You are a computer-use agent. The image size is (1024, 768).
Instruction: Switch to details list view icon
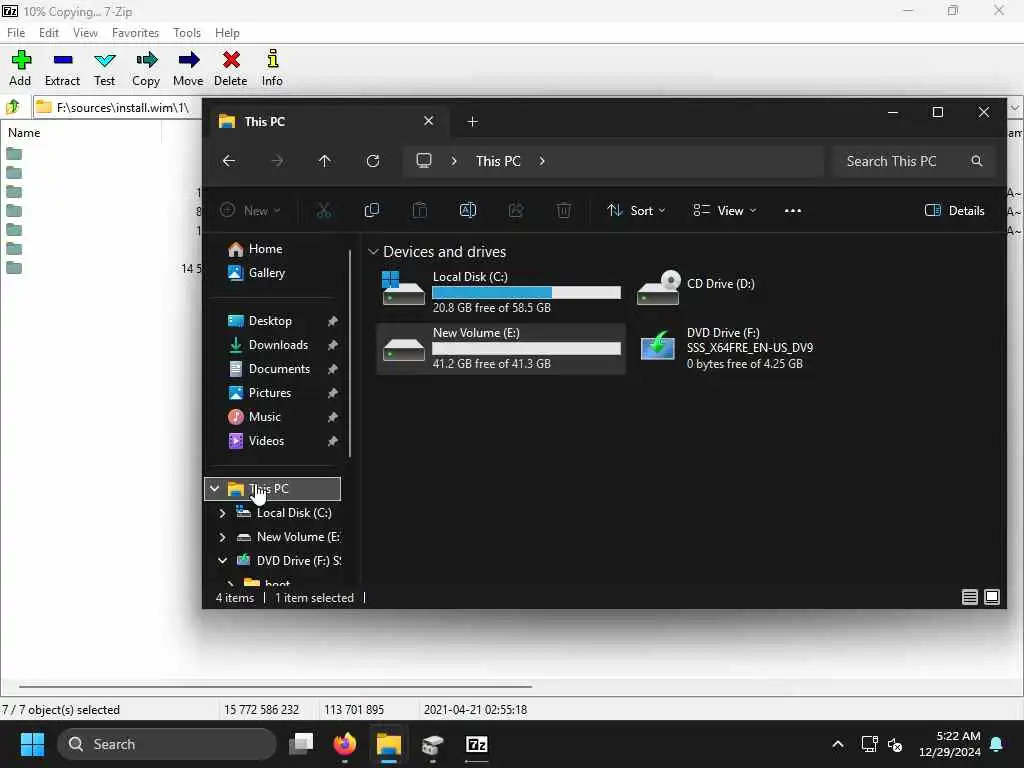[970, 597]
